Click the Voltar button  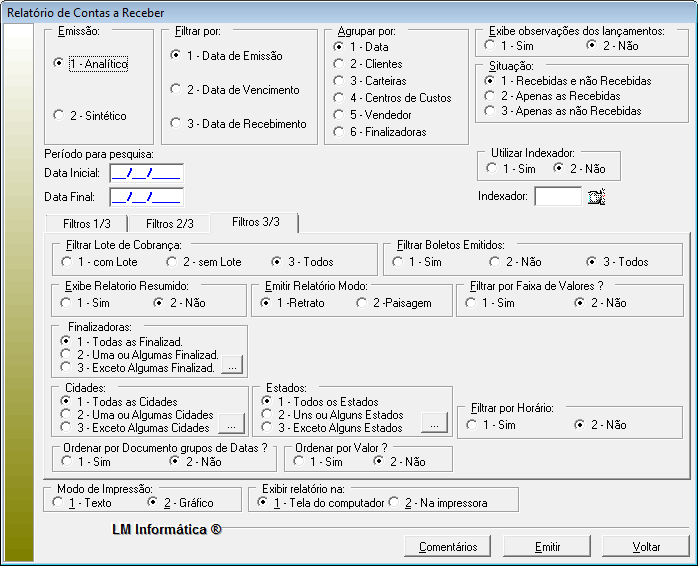click(646, 547)
